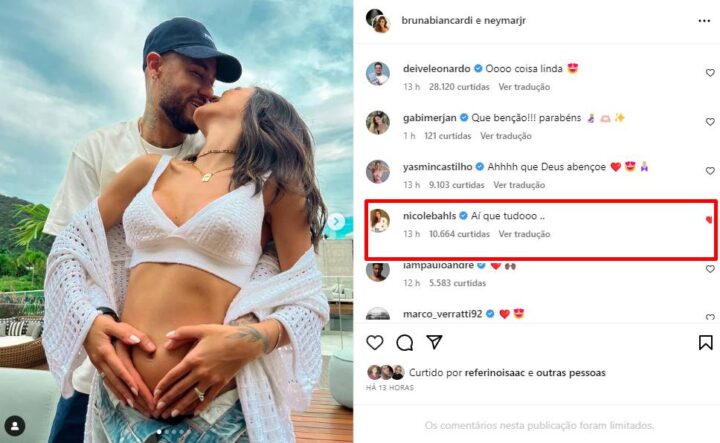View 28.120 curtidas on deiveleonardo's comment
The height and width of the screenshot is (443, 720).
432,87
